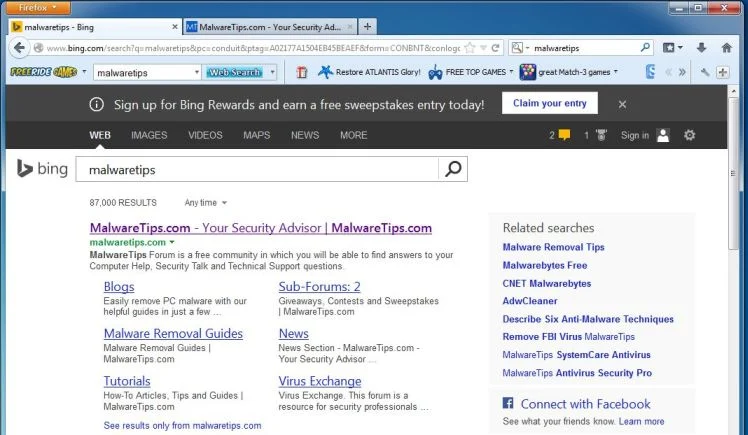Switch to MalwareTips.com tab
The width and height of the screenshot is (748, 435).
[x=270, y=27]
